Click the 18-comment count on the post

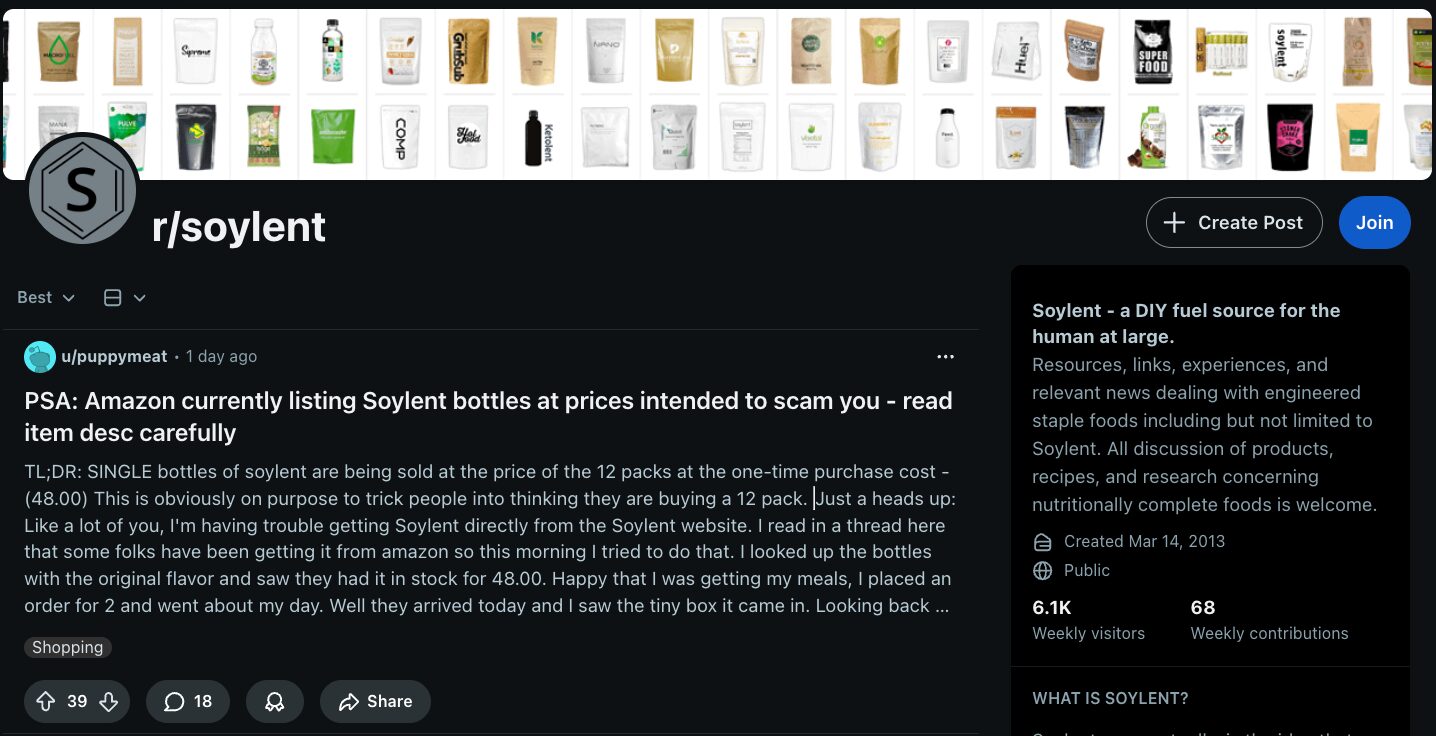(201, 701)
